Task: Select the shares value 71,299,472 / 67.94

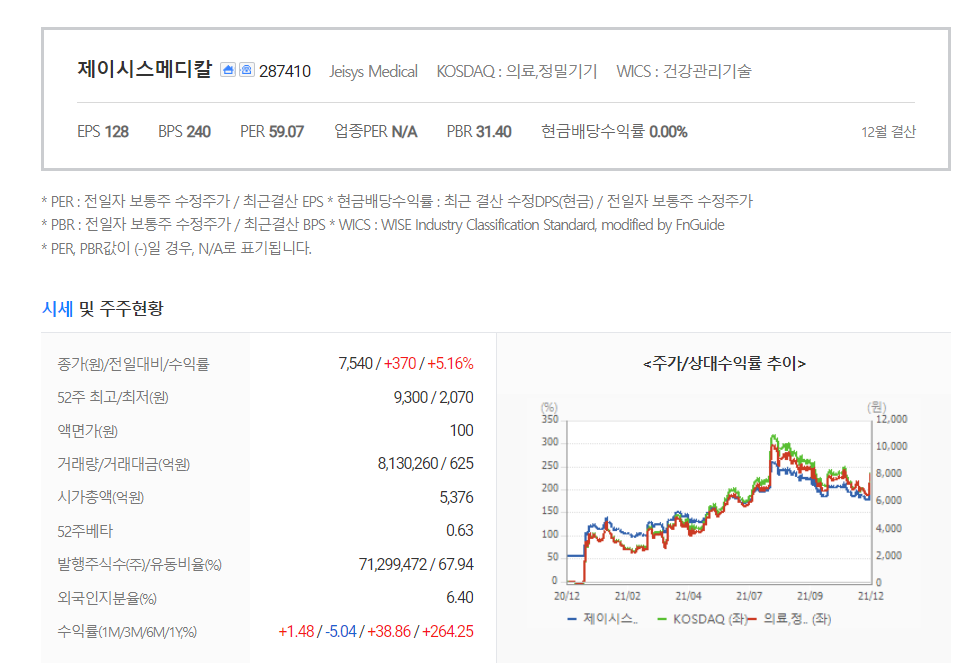Action: pos(416,564)
